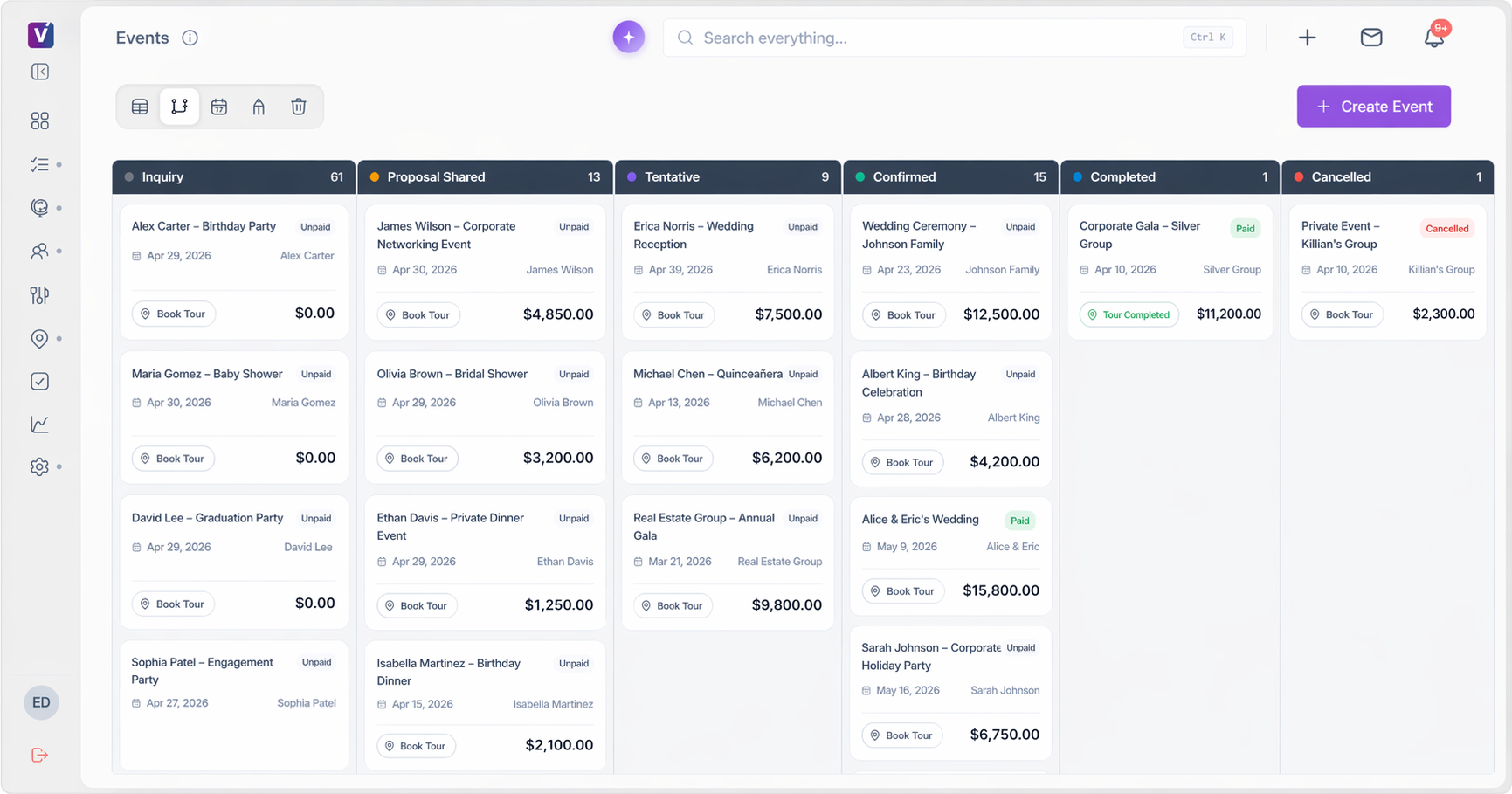Click Tour Completed on Corporate Gala card
Viewport: 1512px width, 794px height.
tap(1129, 314)
